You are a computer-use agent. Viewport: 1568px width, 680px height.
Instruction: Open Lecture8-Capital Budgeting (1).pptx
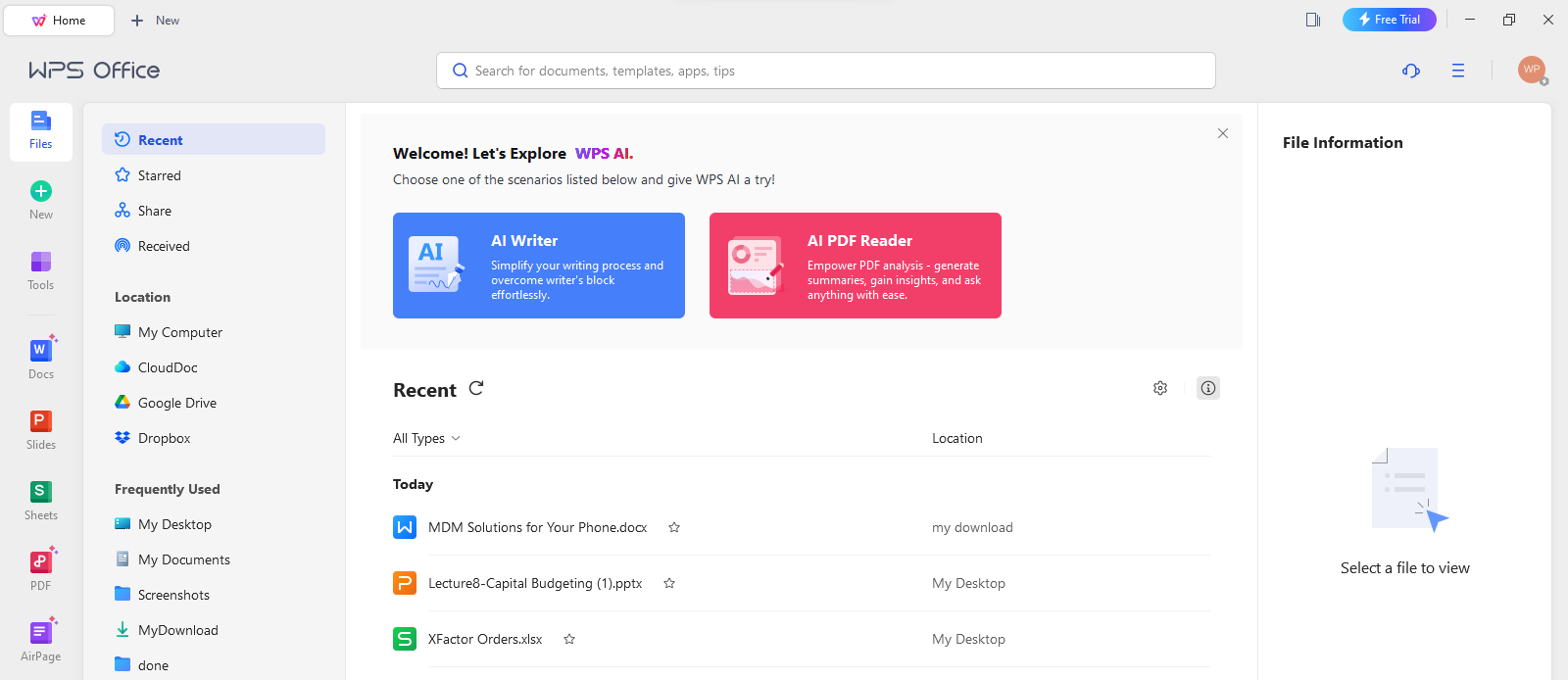pos(535,583)
